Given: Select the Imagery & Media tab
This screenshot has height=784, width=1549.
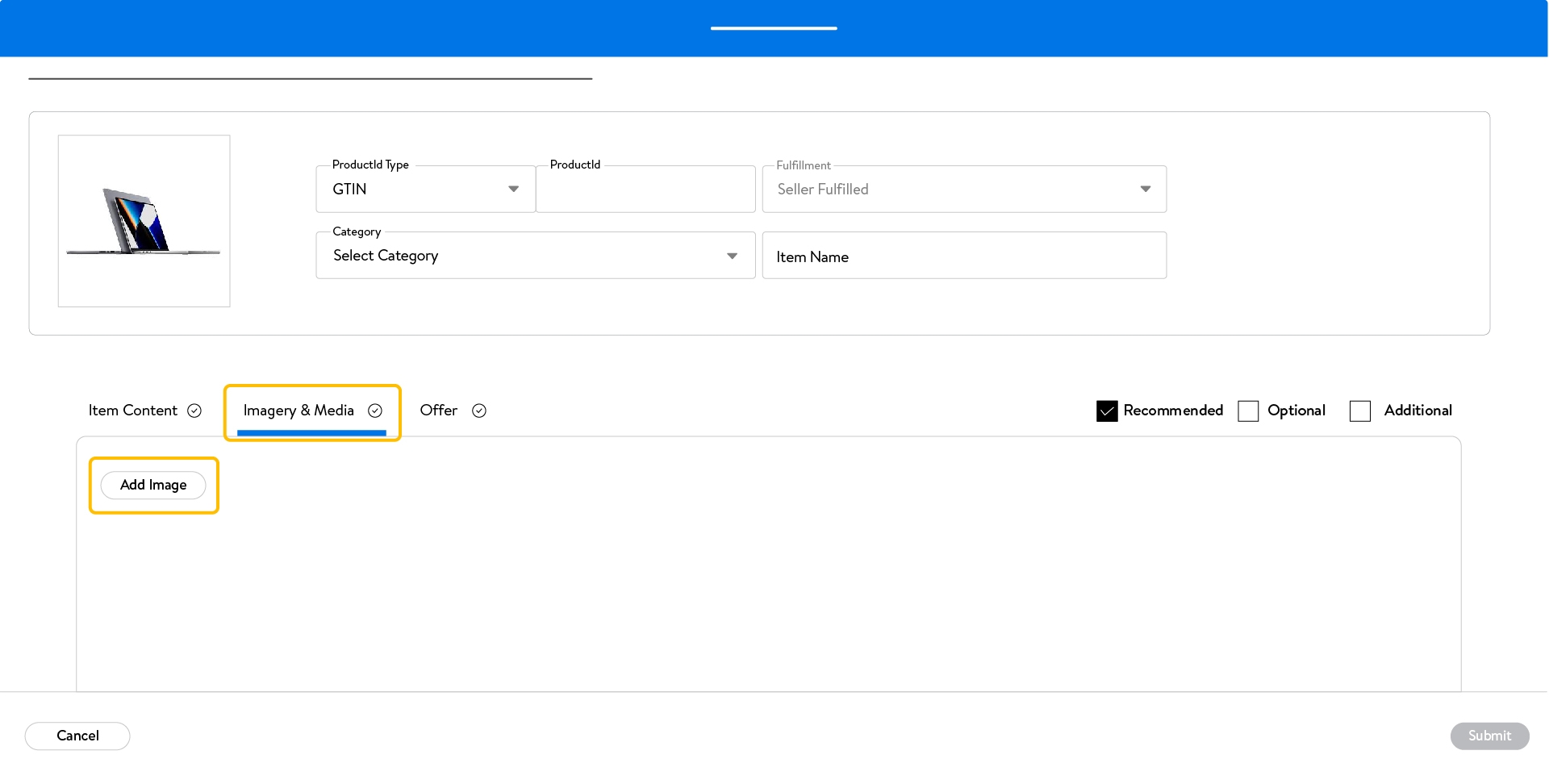Looking at the screenshot, I should pyautogui.click(x=312, y=412).
